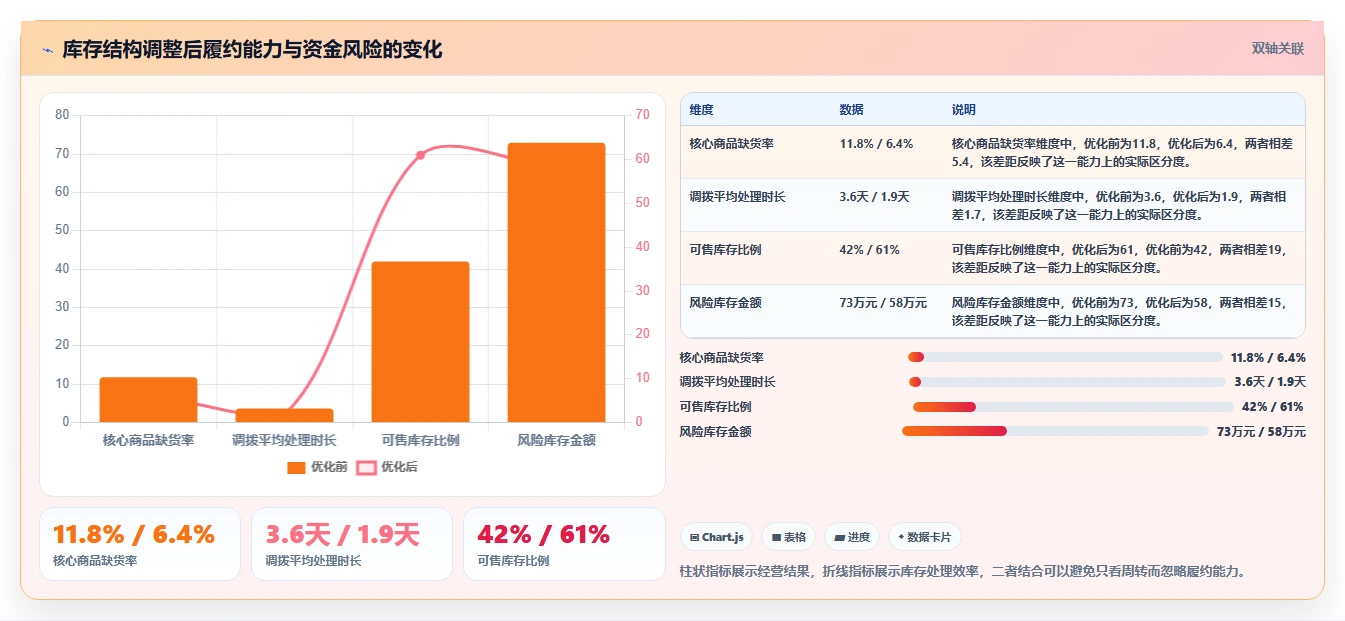Click the 调拨平均处理时长 bar in chart

point(284,415)
